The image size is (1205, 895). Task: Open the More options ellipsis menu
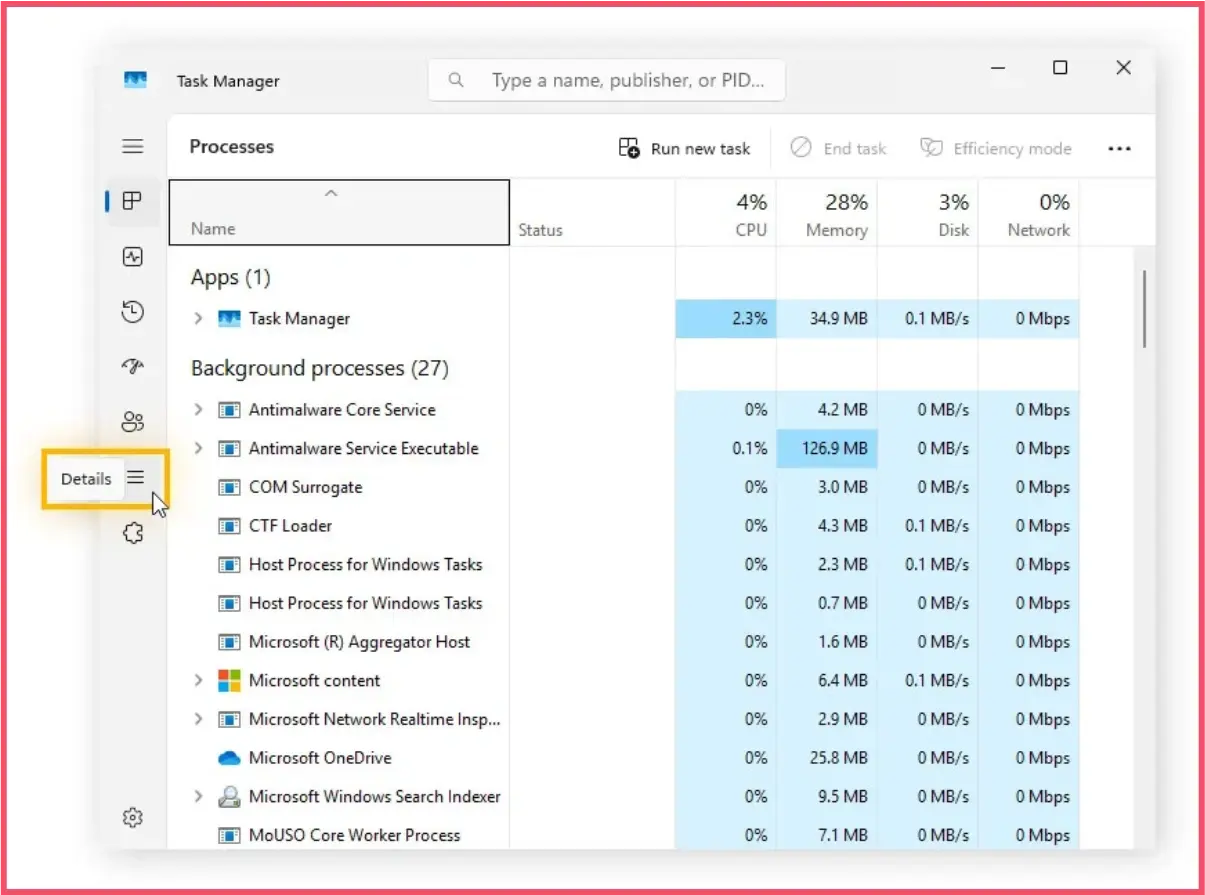(1119, 147)
